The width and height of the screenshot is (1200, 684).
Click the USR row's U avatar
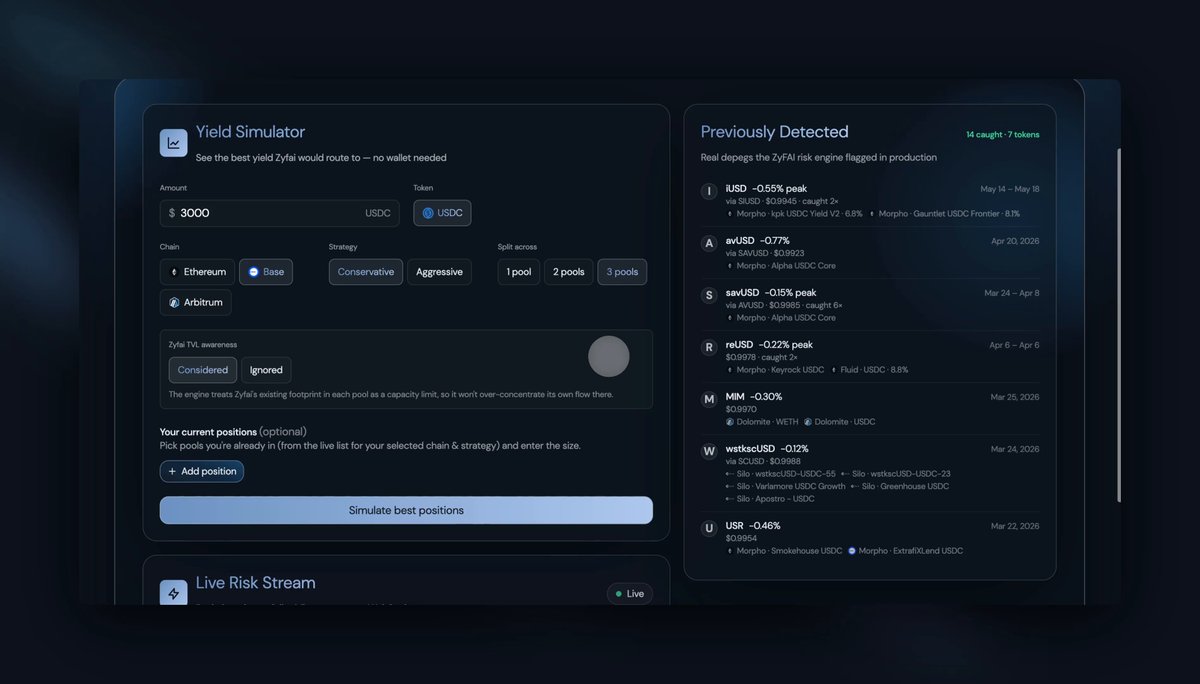click(709, 528)
